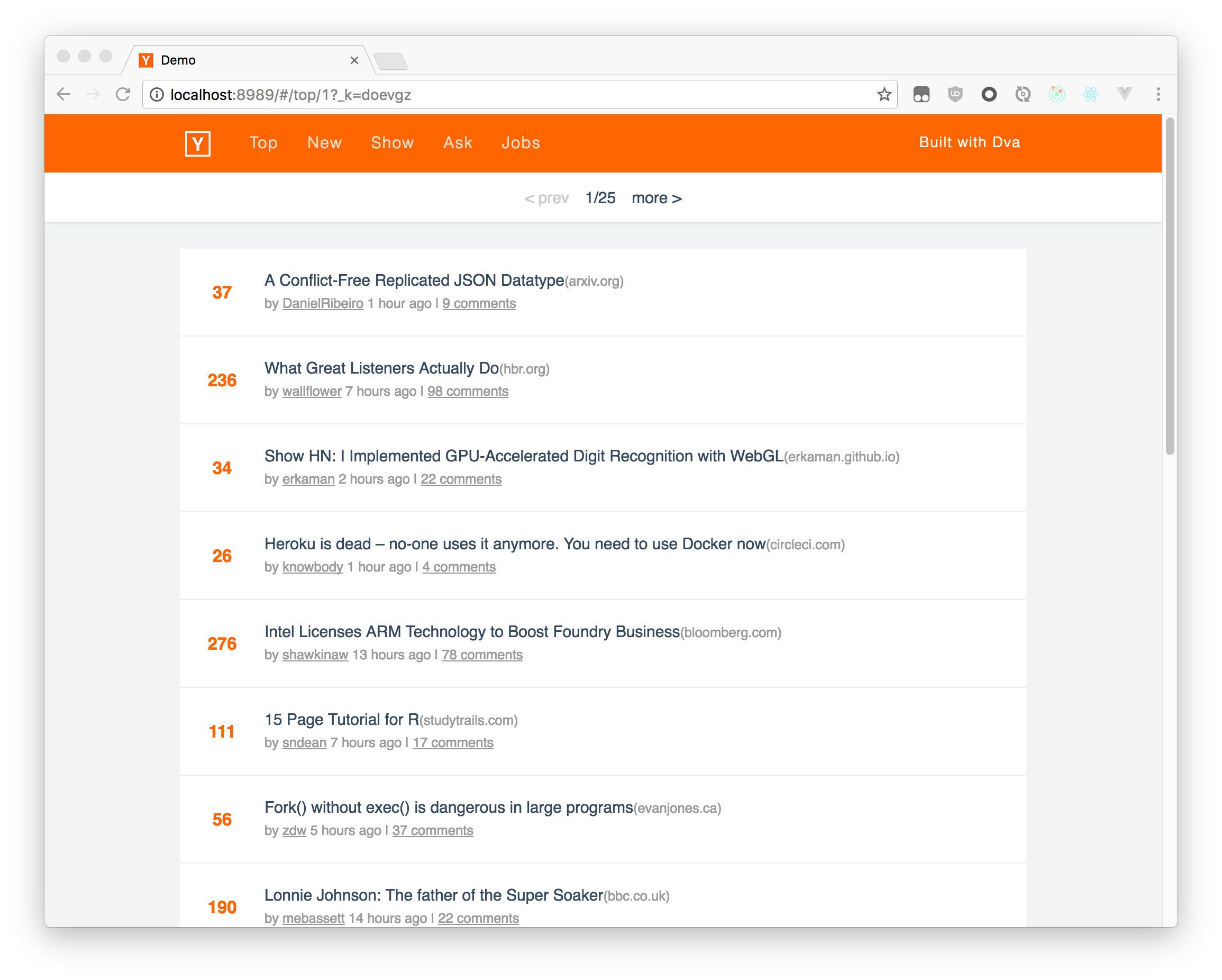Open the React DevTools extension icon

tap(1090, 94)
